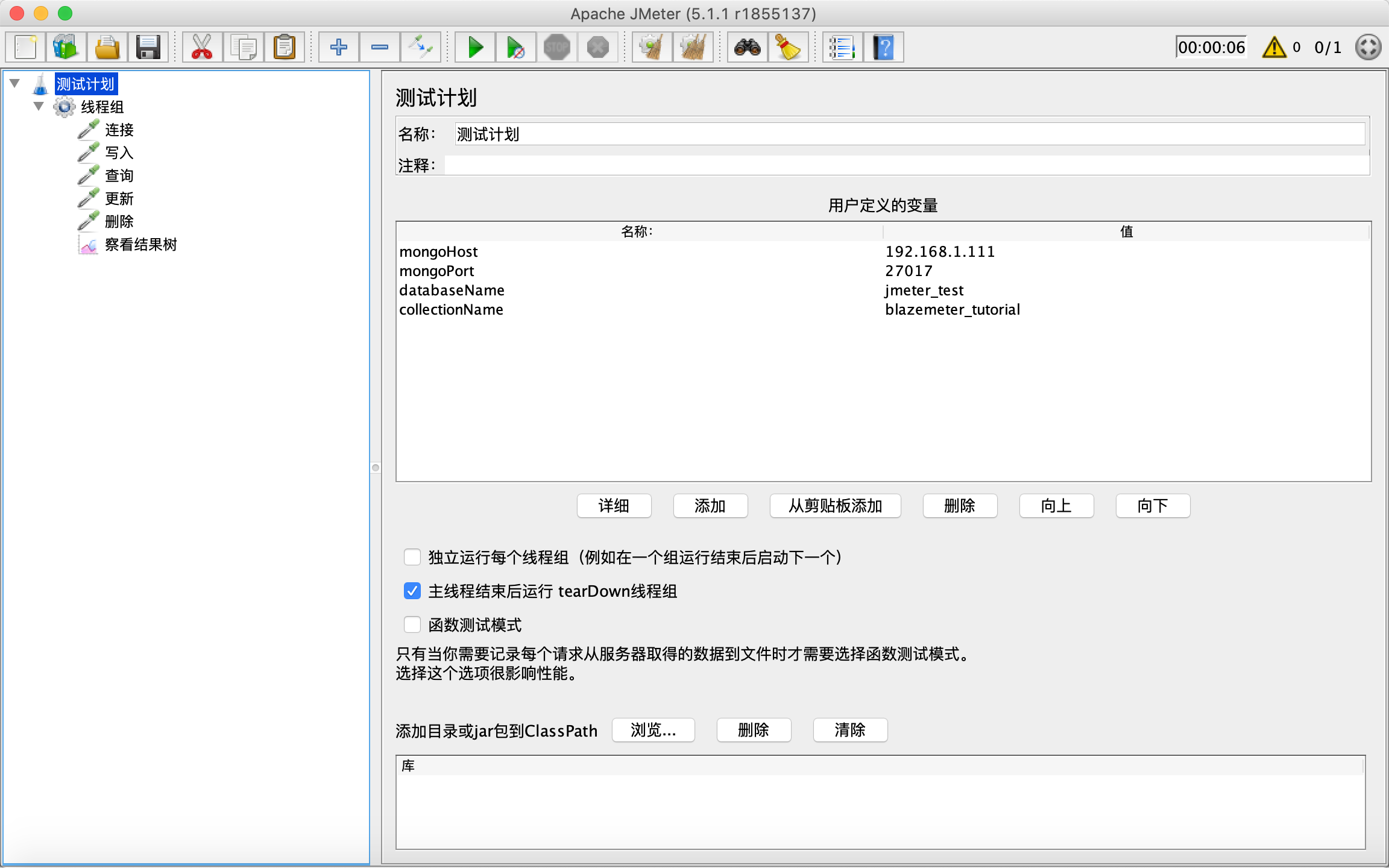Click the 192.168.1.111 value cell
Viewport: 1389px width, 868px height.
1126,251
